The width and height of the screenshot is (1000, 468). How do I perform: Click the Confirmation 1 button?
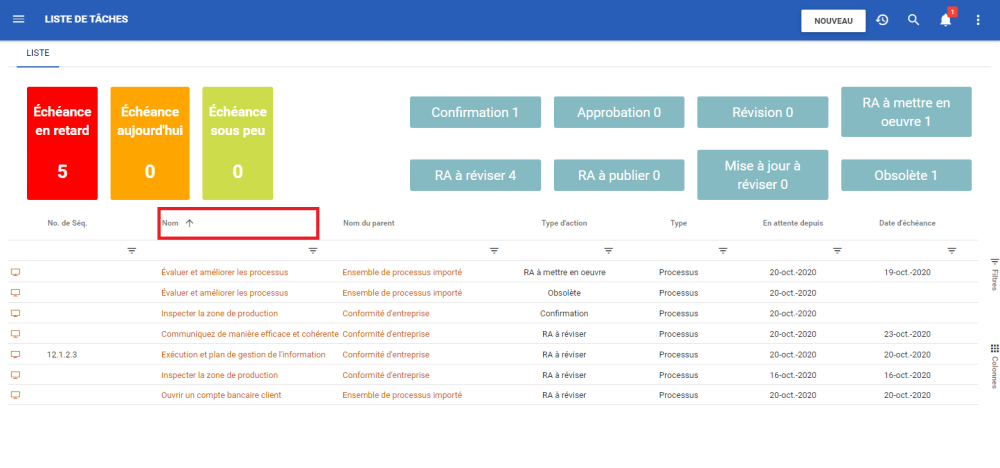(x=475, y=112)
